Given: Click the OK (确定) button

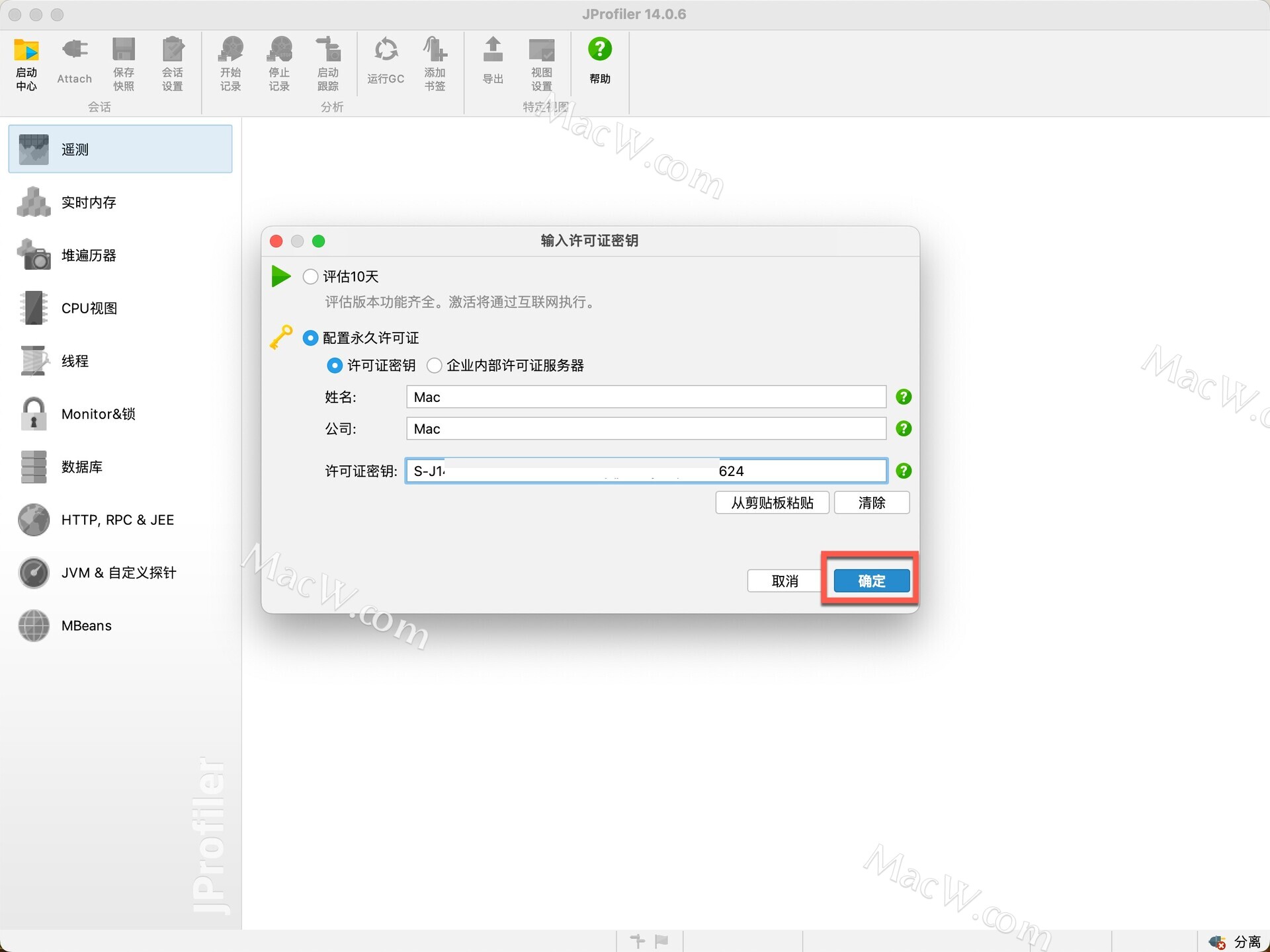Looking at the screenshot, I should [x=872, y=580].
